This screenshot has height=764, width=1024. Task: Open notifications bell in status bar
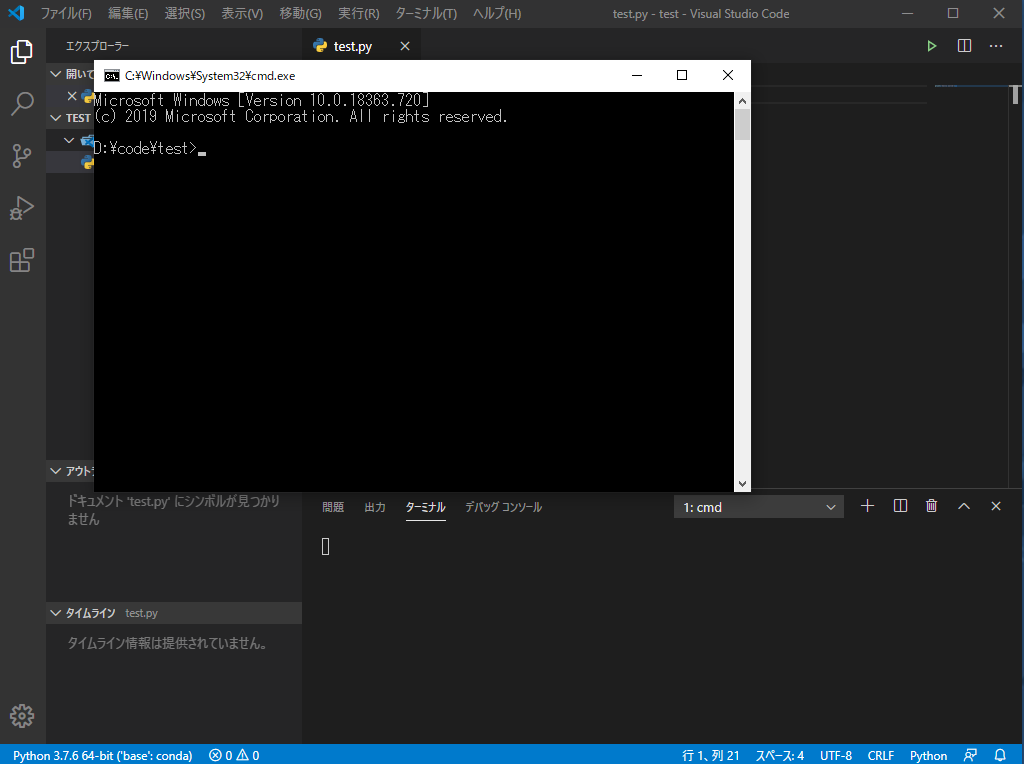tap(1000, 755)
